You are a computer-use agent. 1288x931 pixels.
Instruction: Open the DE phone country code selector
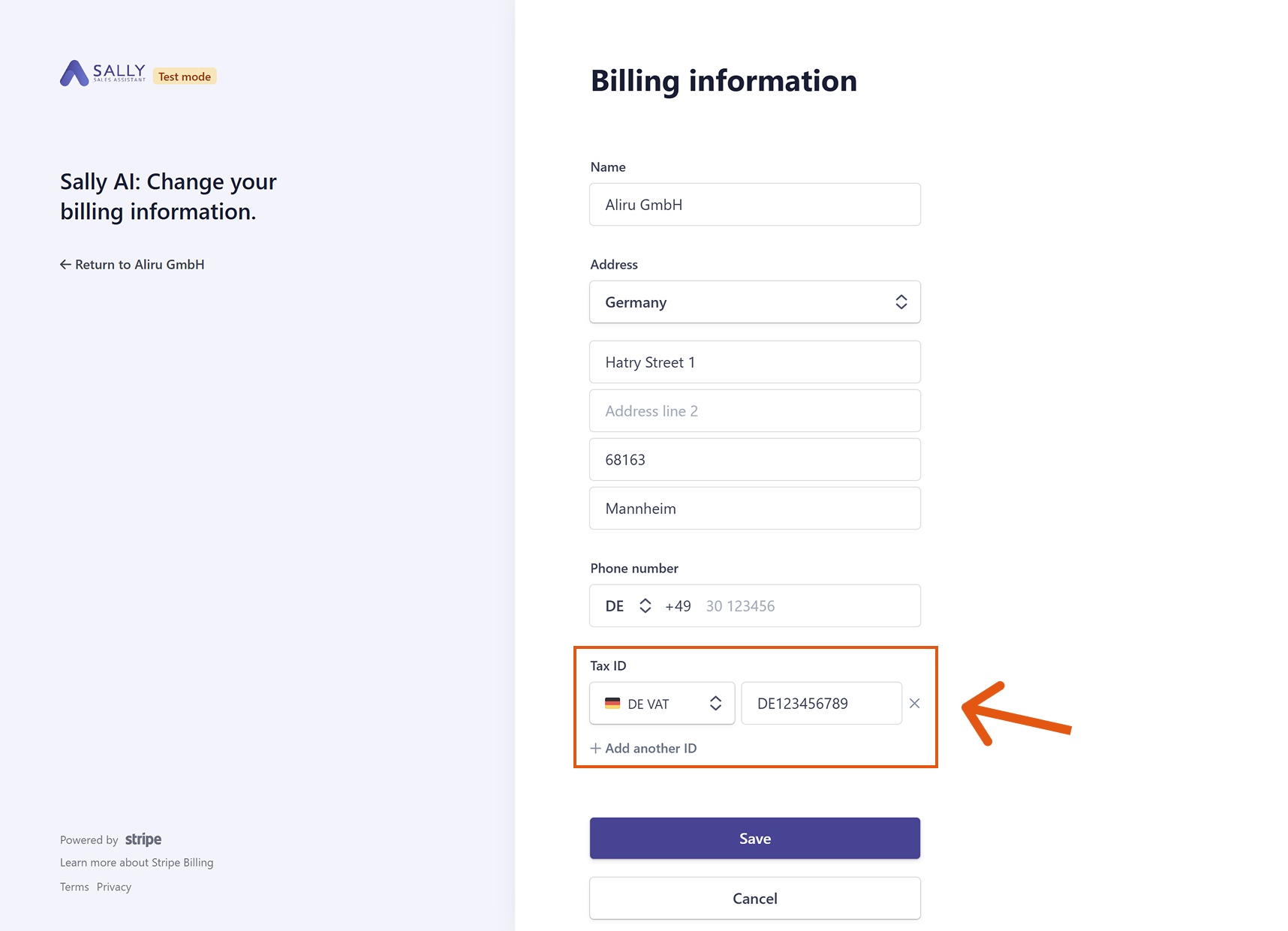pyautogui.click(x=628, y=605)
